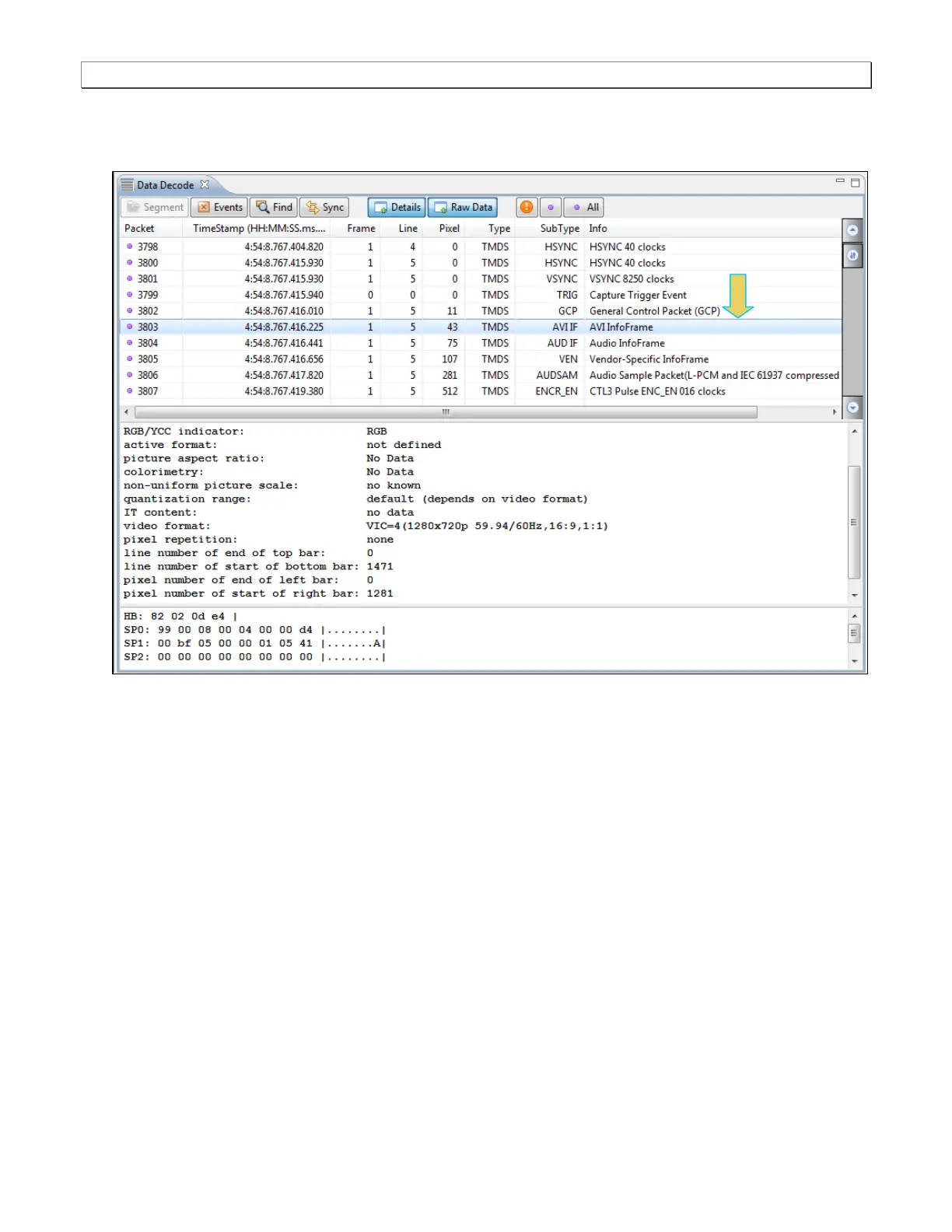Screen dimensions: 952x1232
Task: Click the Packet column header
Action: tap(152, 229)
